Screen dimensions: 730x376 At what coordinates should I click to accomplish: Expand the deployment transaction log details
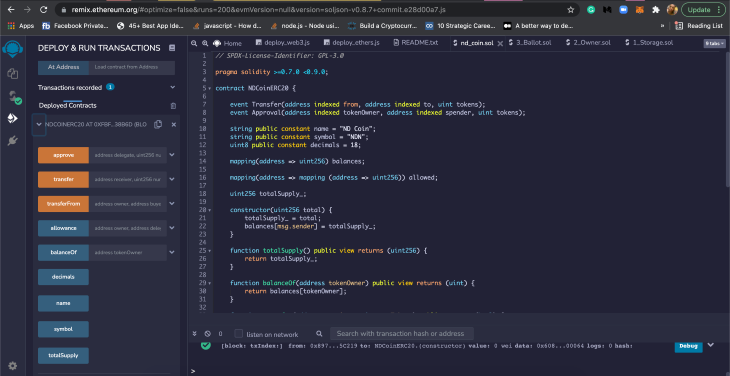click(x=710, y=345)
